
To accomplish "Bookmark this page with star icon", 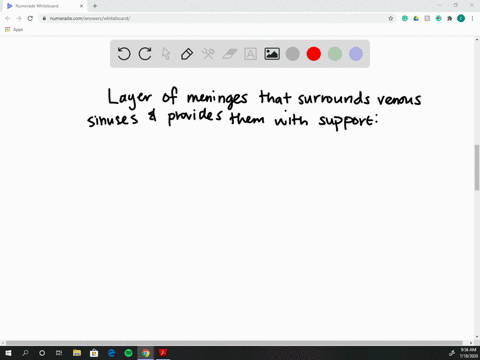I will [x=391, y=18].
